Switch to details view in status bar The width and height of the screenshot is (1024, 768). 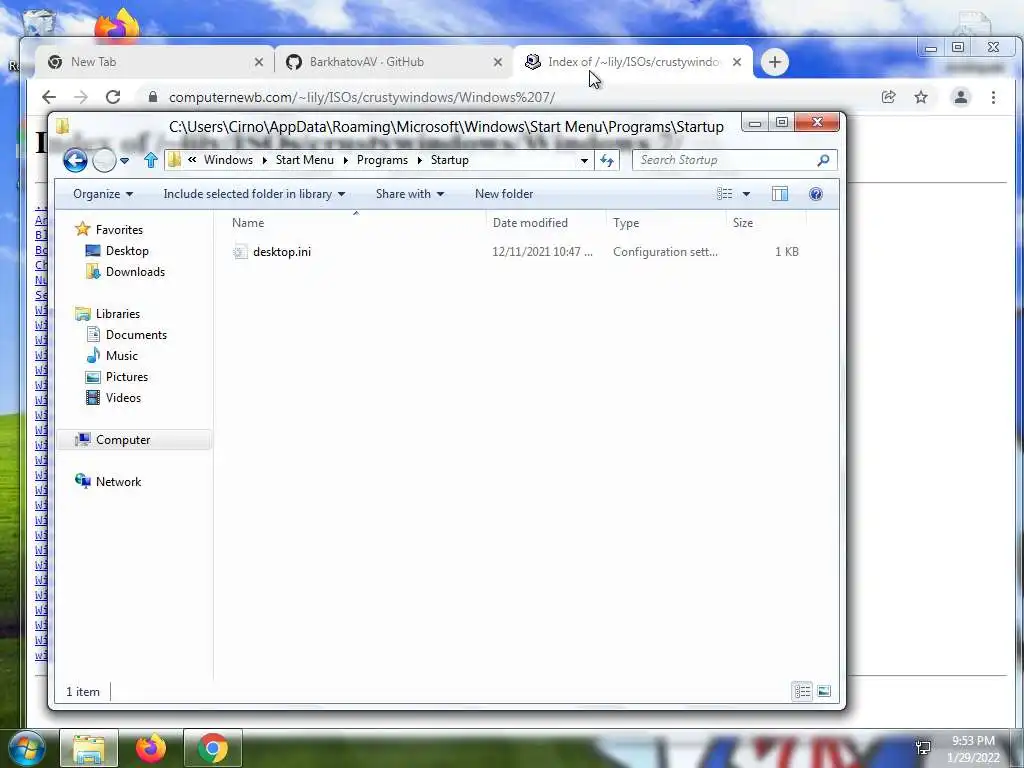click(x=802, y=691)
